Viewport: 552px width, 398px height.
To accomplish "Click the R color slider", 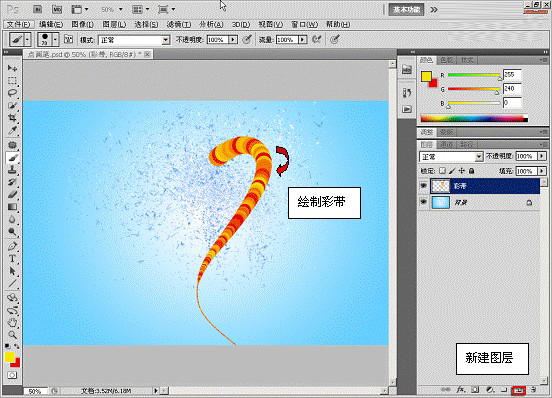I will 474,75.
